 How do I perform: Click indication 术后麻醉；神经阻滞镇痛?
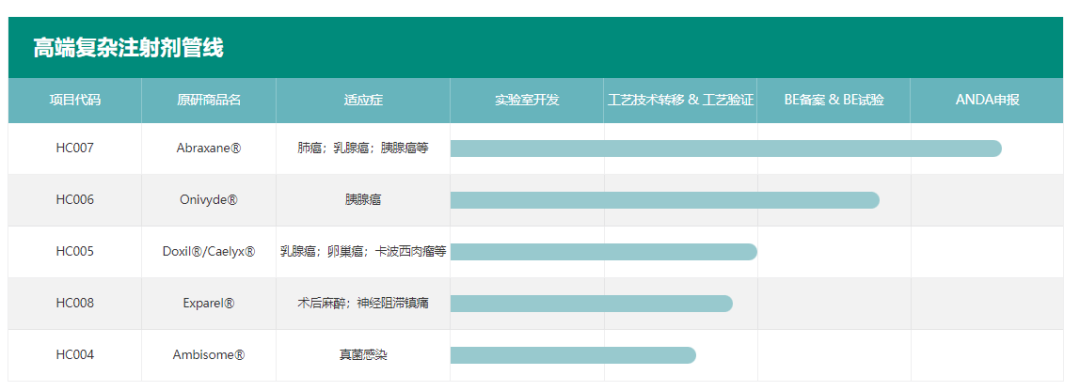363,303
